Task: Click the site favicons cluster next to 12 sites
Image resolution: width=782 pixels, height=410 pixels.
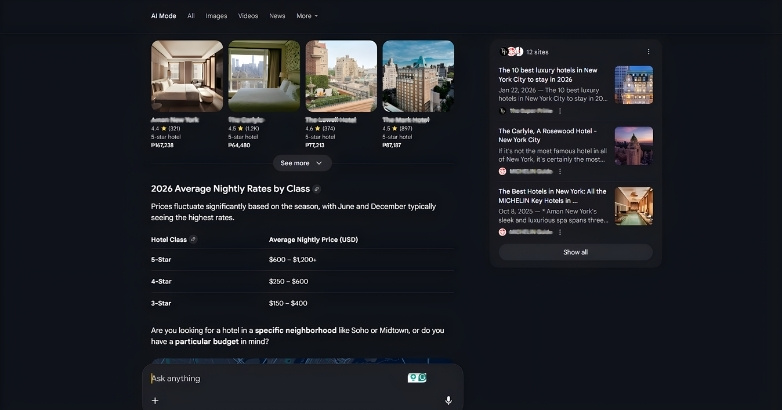Action: [x=511, y=51]
